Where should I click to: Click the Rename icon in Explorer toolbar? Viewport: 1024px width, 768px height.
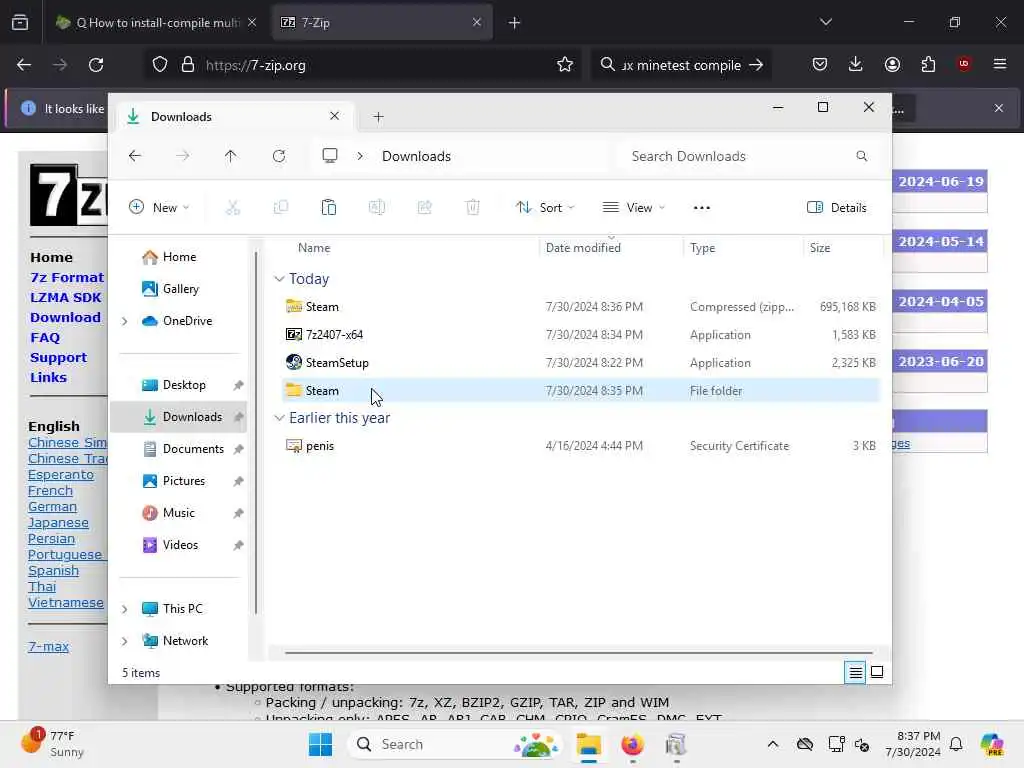[x=377, y=208]
